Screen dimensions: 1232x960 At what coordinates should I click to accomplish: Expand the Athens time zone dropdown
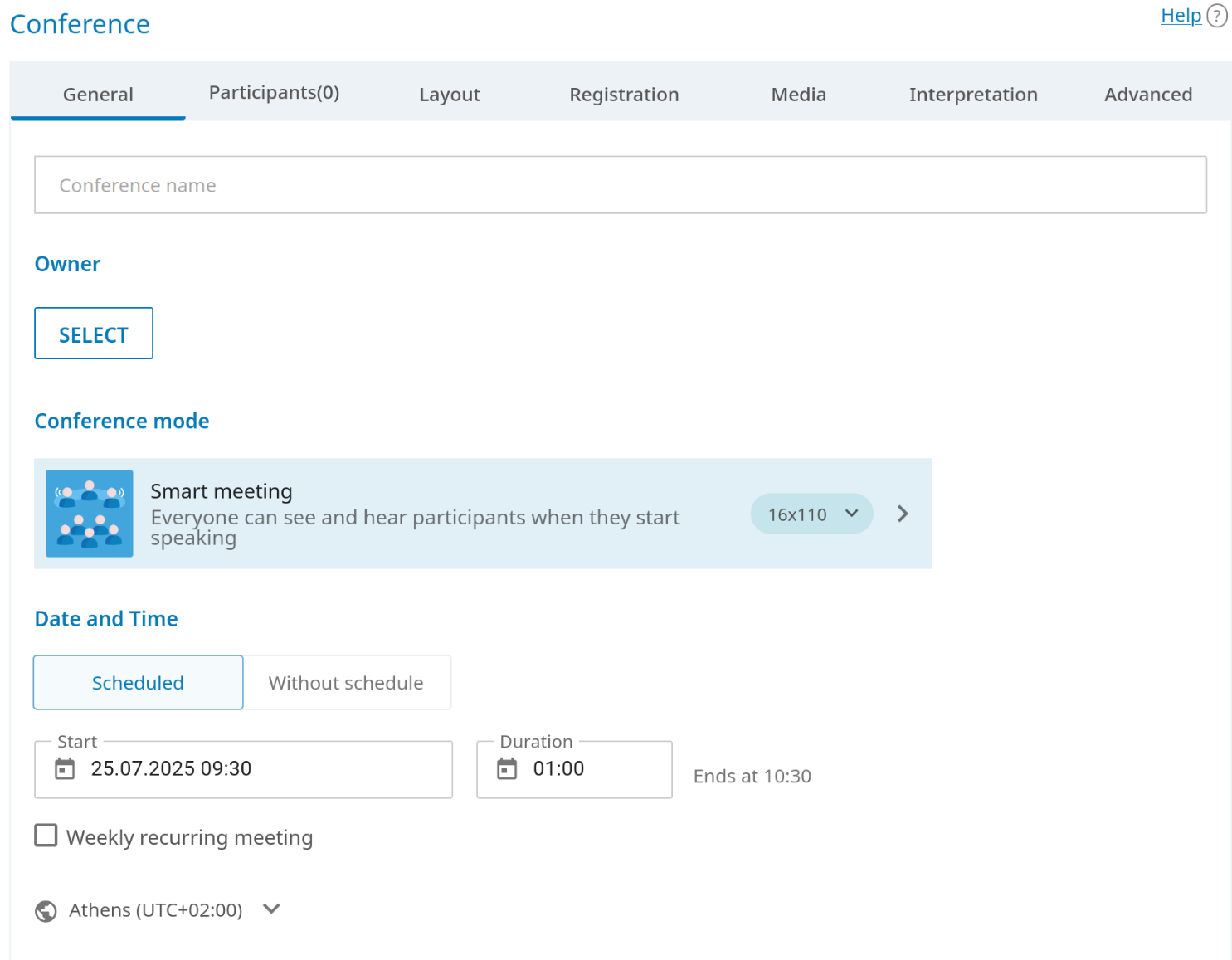[271, 909]
